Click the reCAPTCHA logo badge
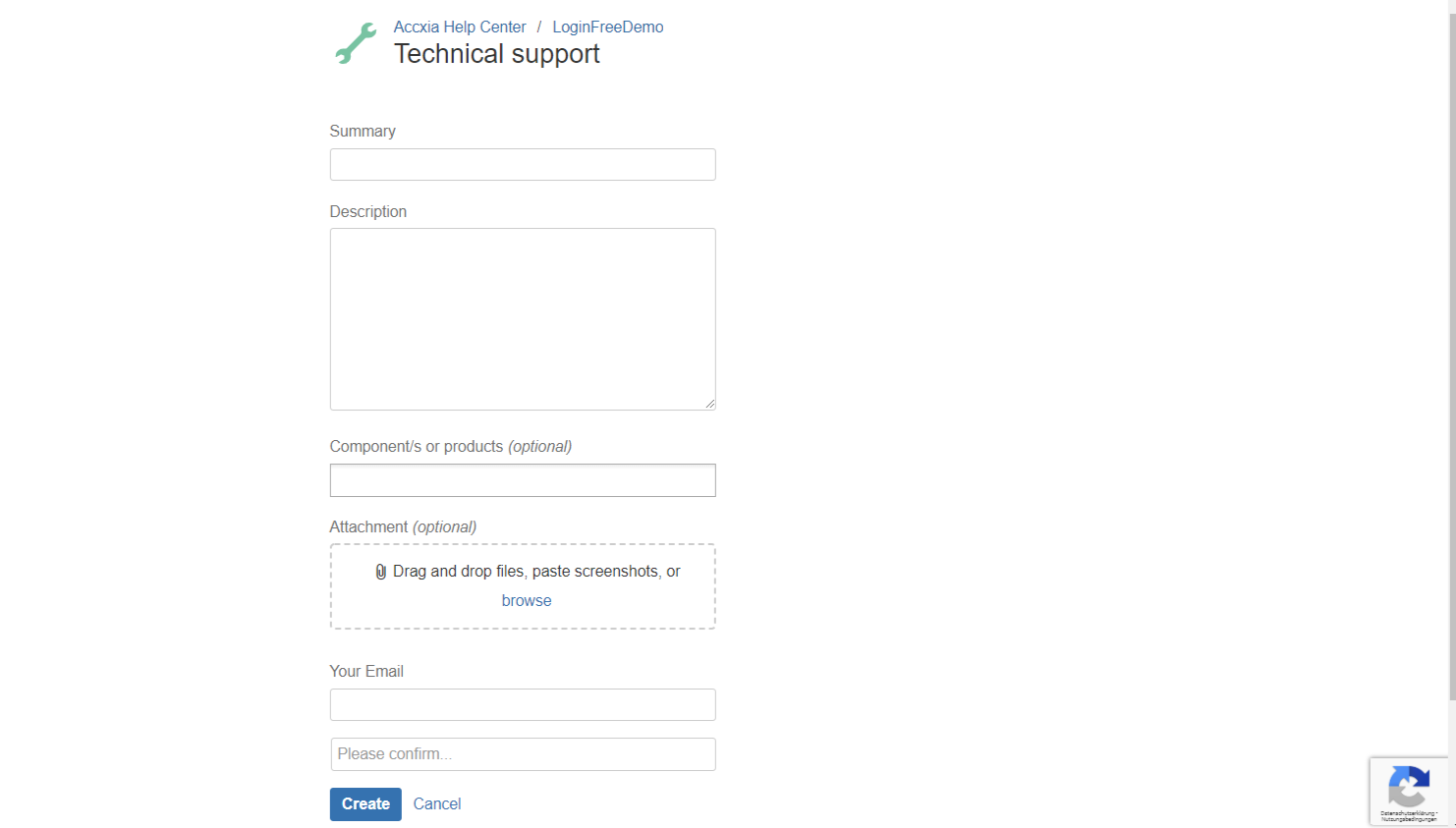1456x828 pixels. point(1408,786)
